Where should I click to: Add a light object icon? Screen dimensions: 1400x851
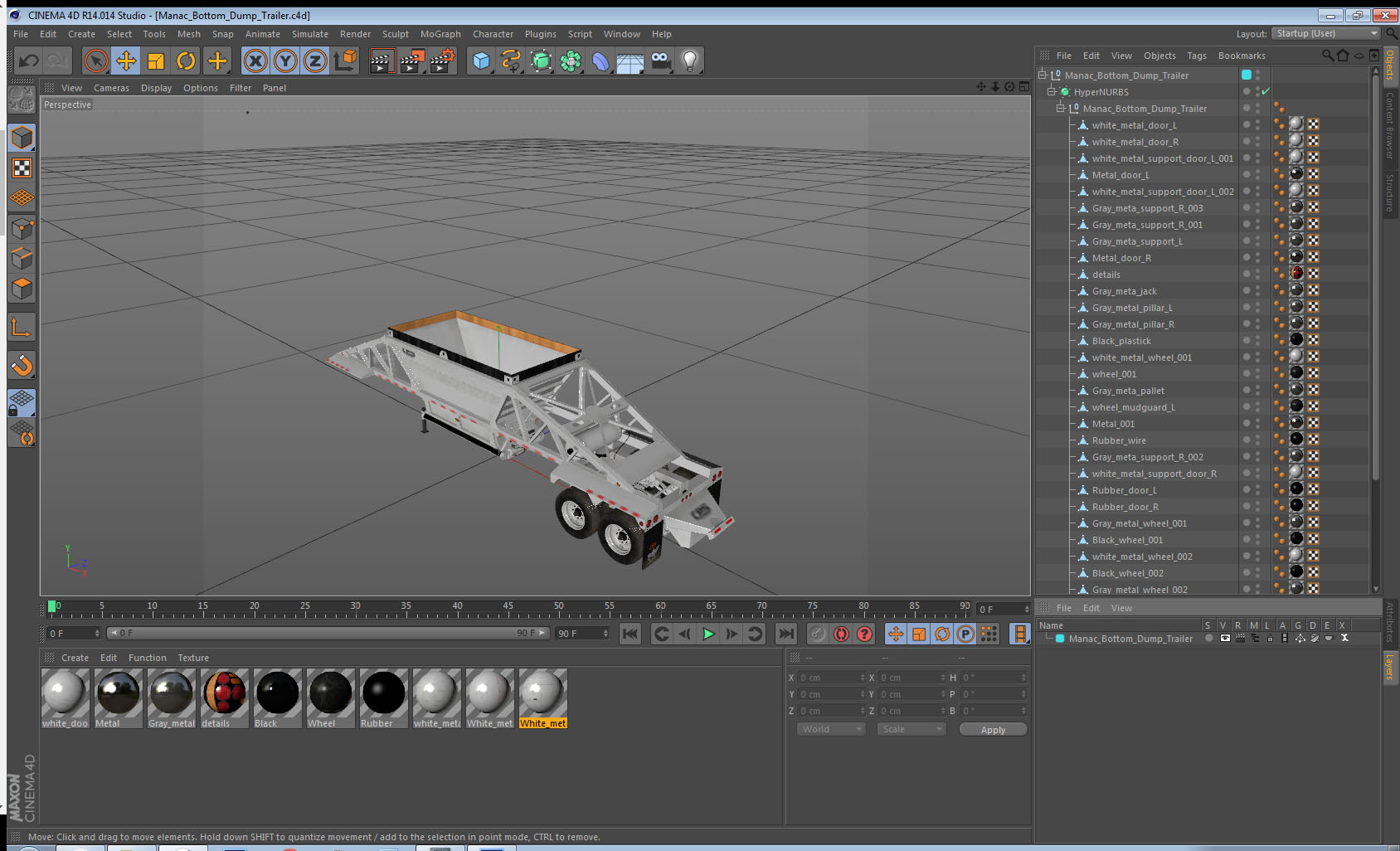point(690,61)
